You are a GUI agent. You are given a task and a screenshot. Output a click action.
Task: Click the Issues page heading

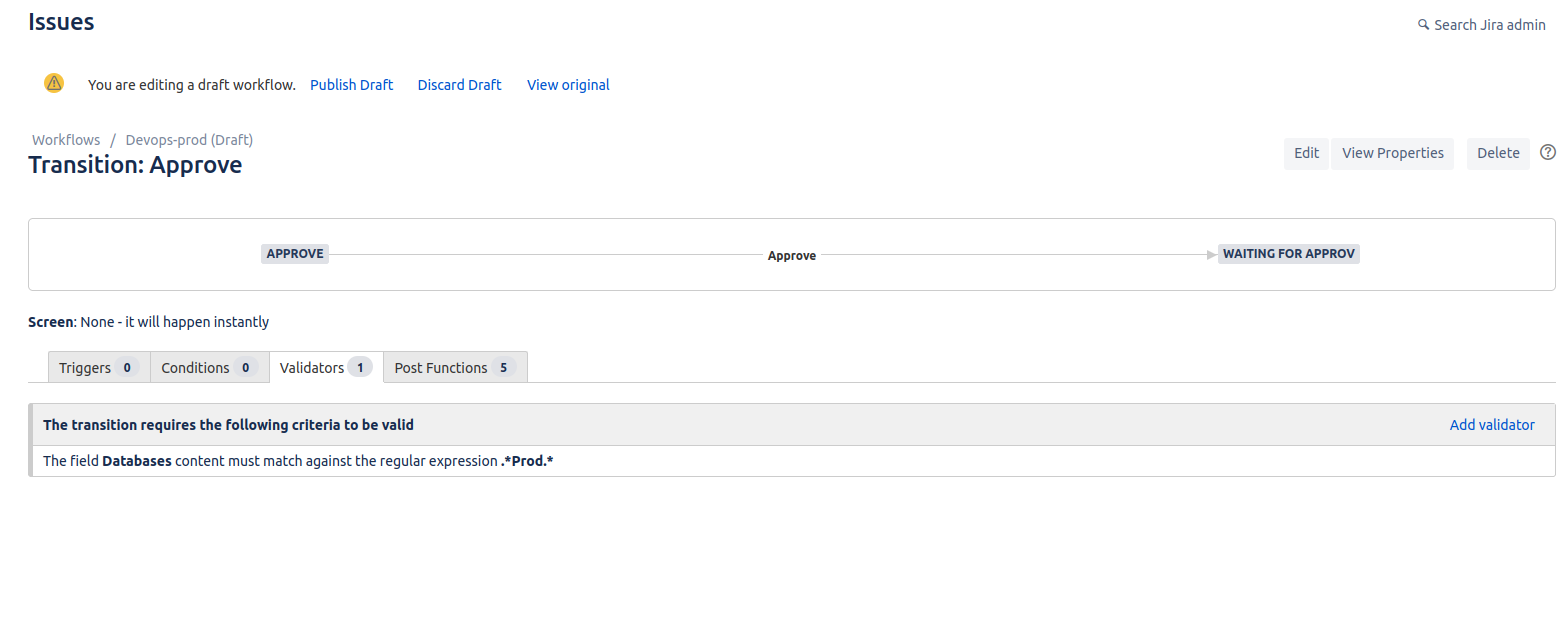(x=61, y=22)
